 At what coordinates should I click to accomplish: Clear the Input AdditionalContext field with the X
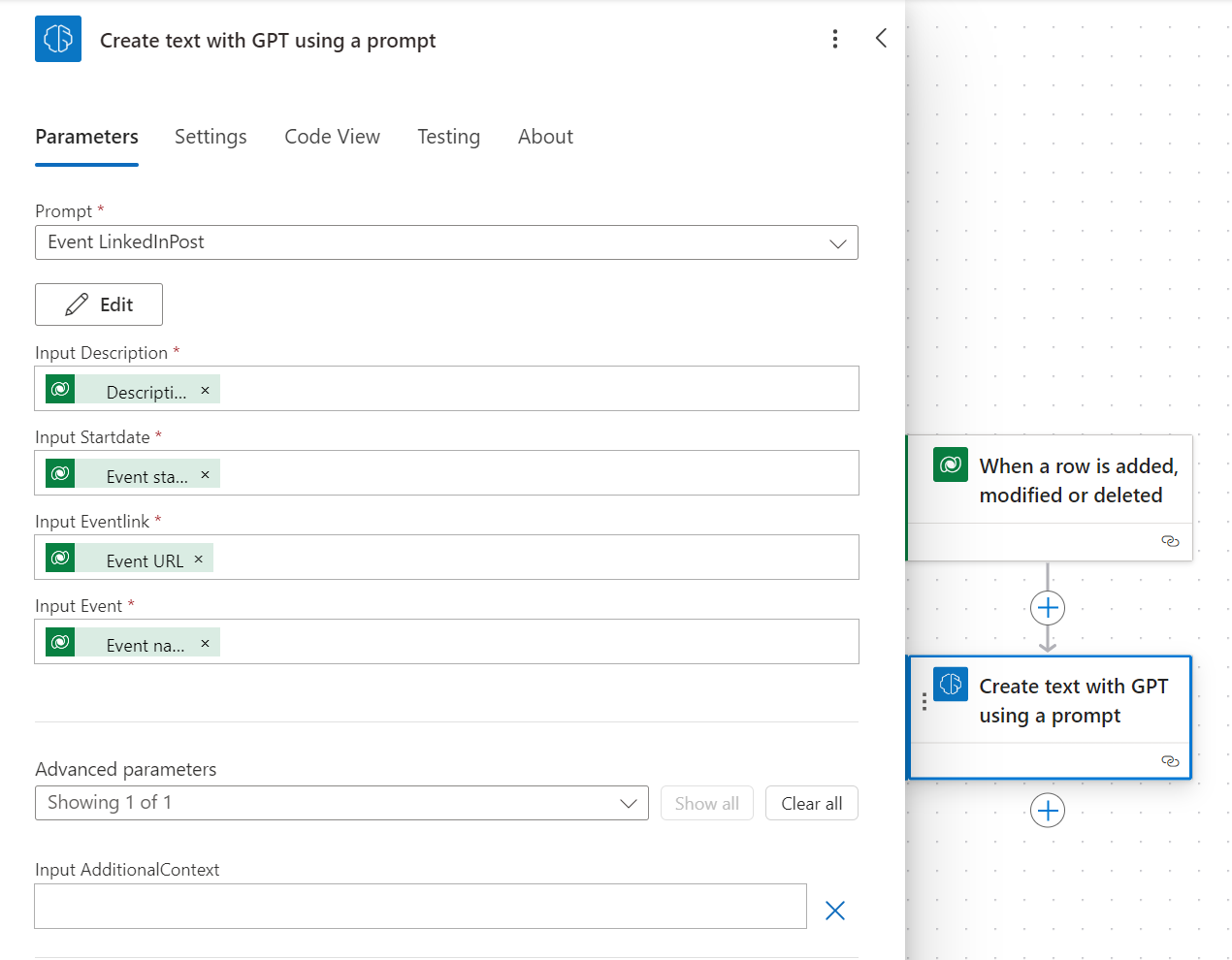coord(835,910)
